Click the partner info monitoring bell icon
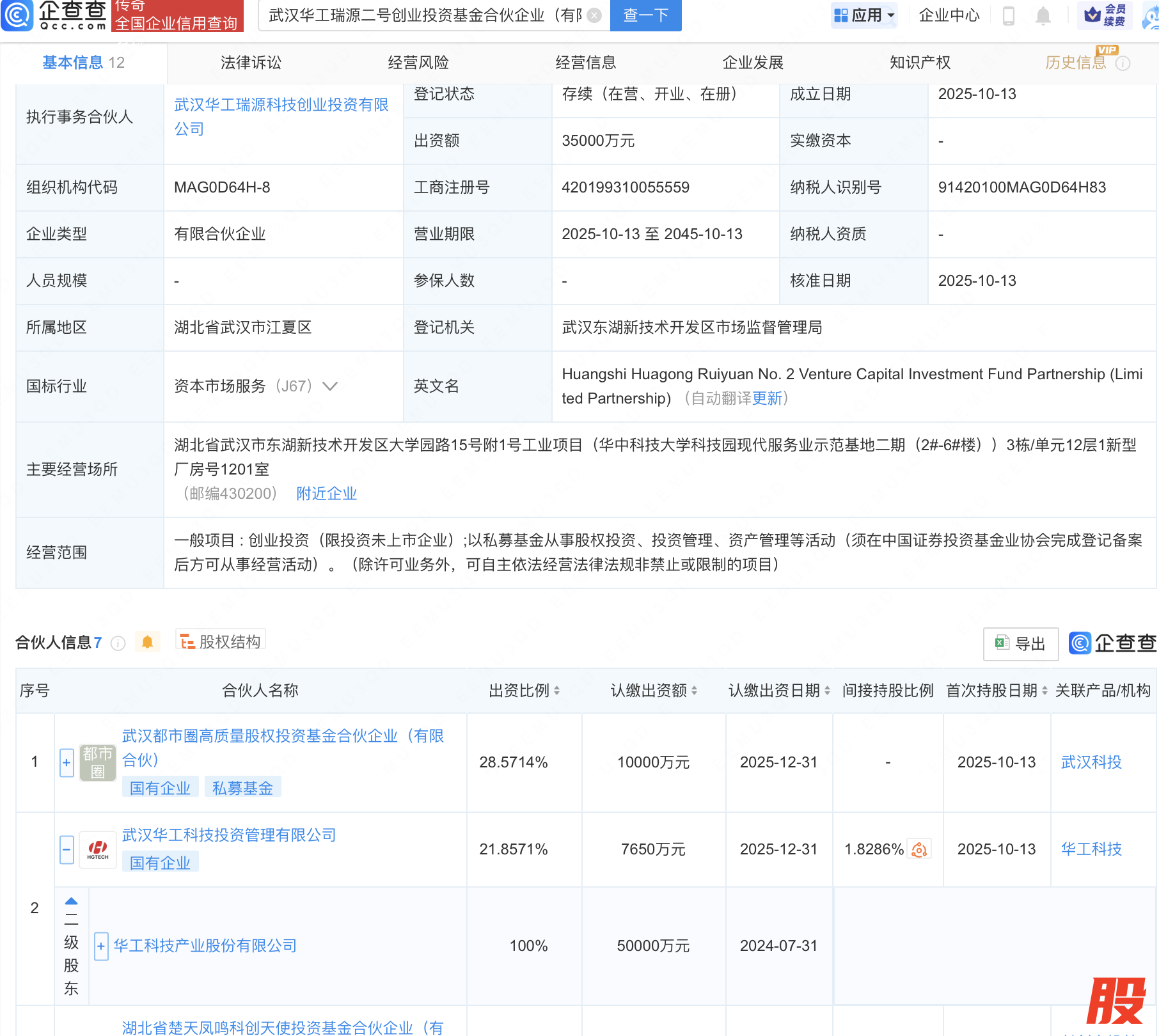The height and width of the screenshot is (1036, 1159). (x=147, y=642)
